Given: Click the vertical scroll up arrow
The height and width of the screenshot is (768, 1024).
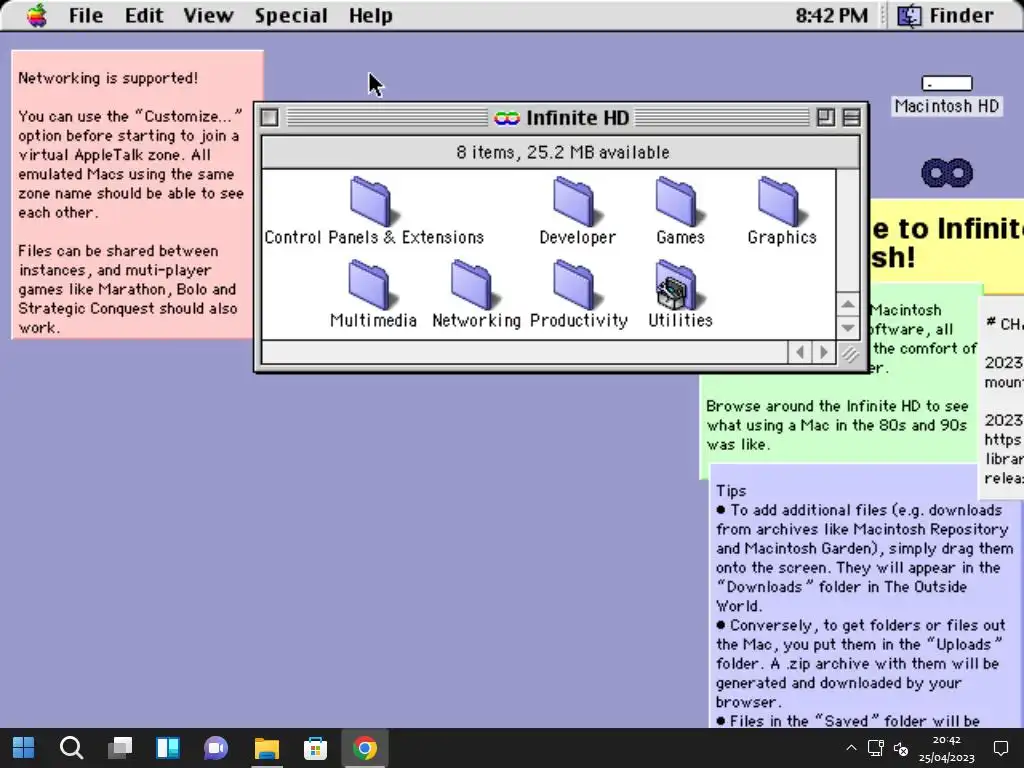Looking at the screenshot, I should [848, 304].
